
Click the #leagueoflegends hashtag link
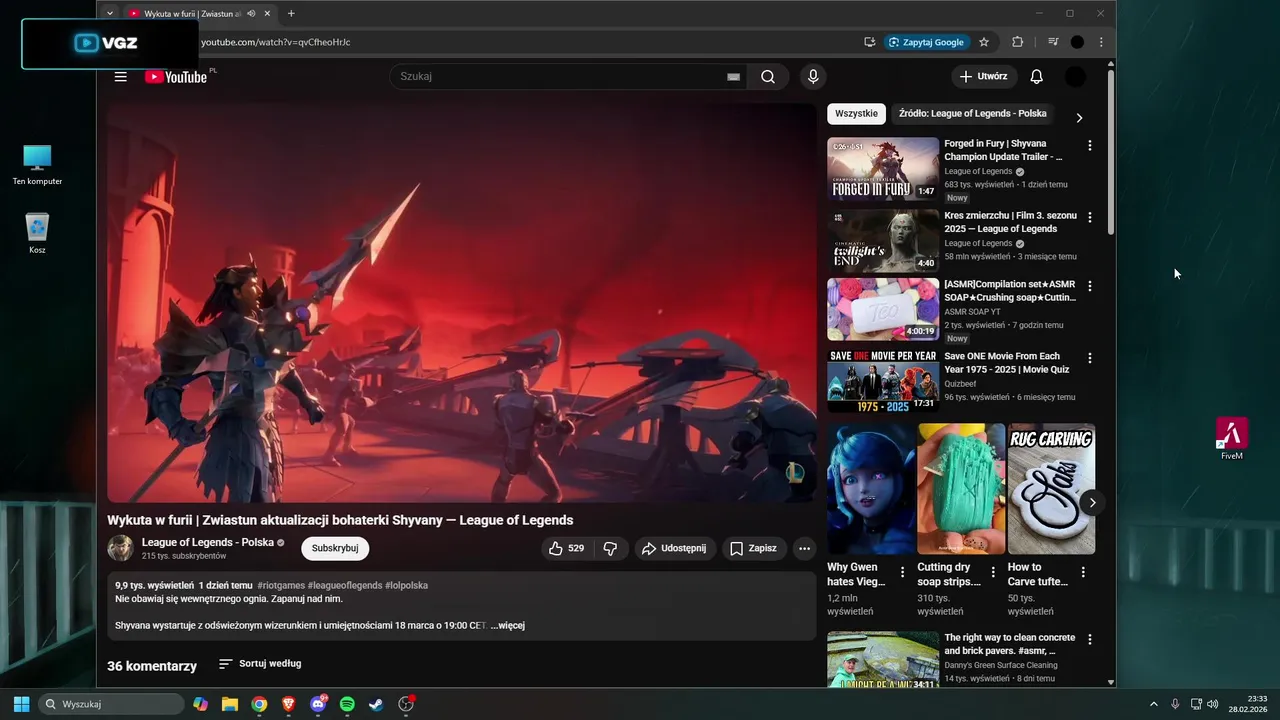point(345,586)
